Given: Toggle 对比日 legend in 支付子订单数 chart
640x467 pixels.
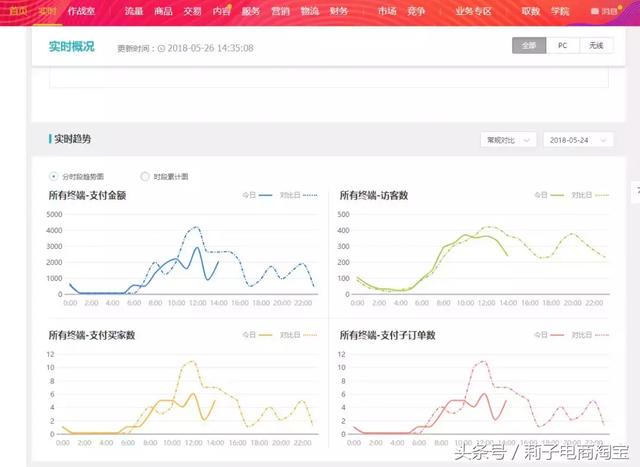Looking at the screenshot, I should (590, 335).
